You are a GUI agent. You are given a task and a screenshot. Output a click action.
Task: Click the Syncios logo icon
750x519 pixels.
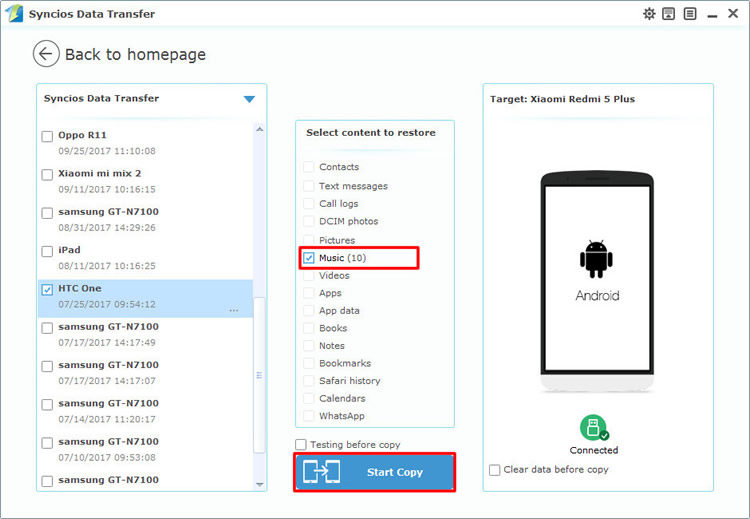[14, 13]
